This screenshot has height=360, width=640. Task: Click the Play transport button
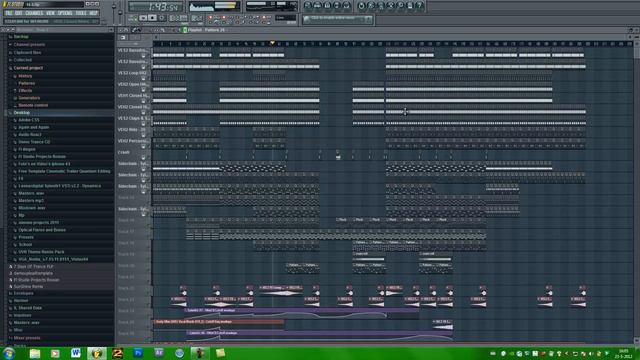143,18
